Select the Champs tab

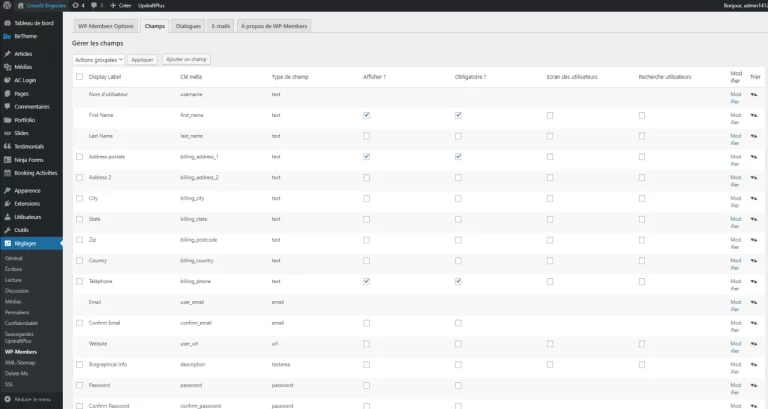[155, 26]
